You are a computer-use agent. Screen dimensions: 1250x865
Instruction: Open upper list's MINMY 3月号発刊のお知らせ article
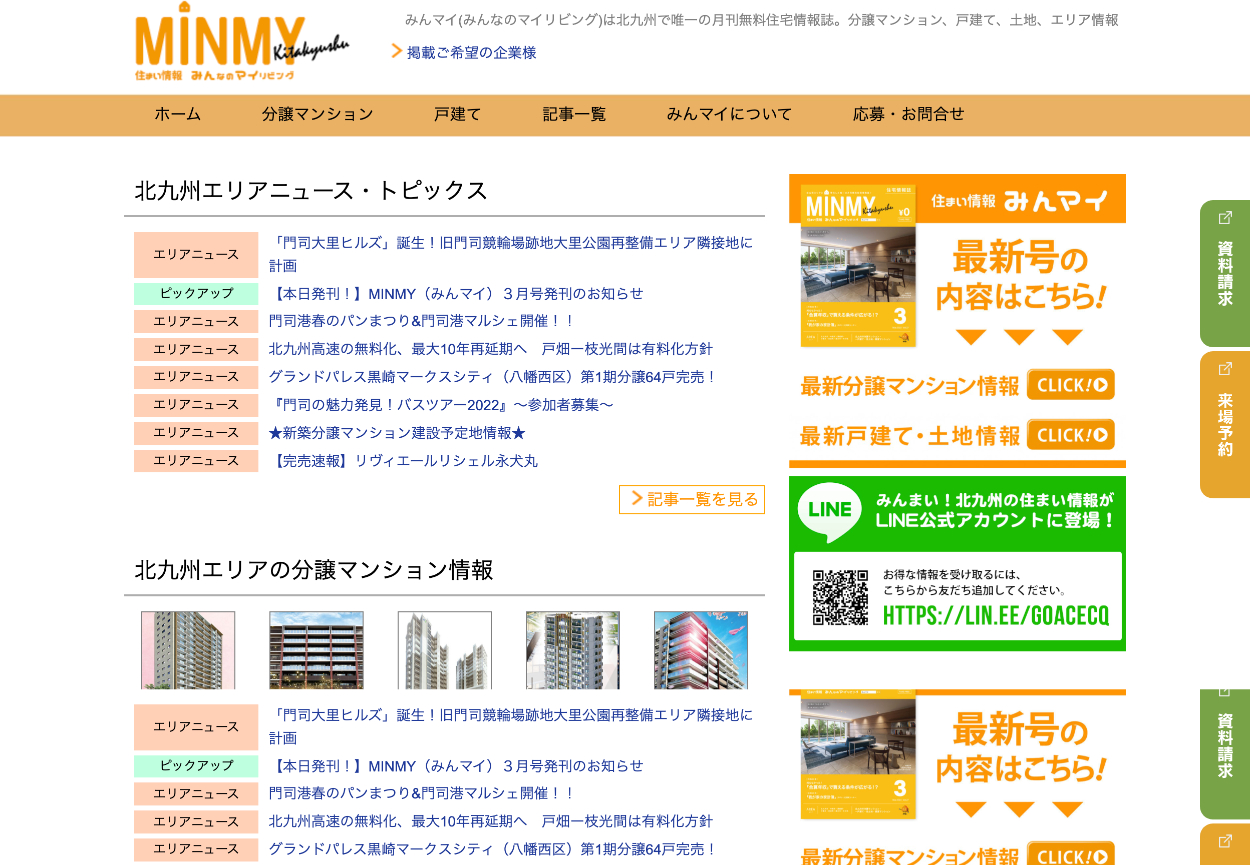coord(456,293)
